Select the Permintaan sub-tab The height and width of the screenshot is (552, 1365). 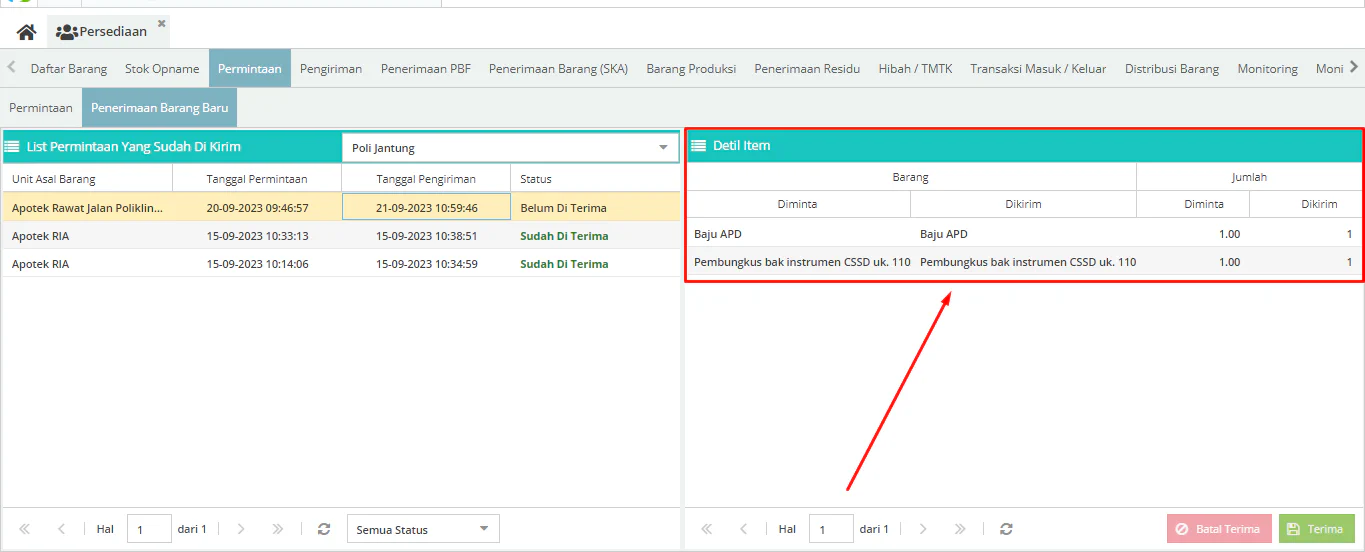pyautogui.click(x=41, y=107)
